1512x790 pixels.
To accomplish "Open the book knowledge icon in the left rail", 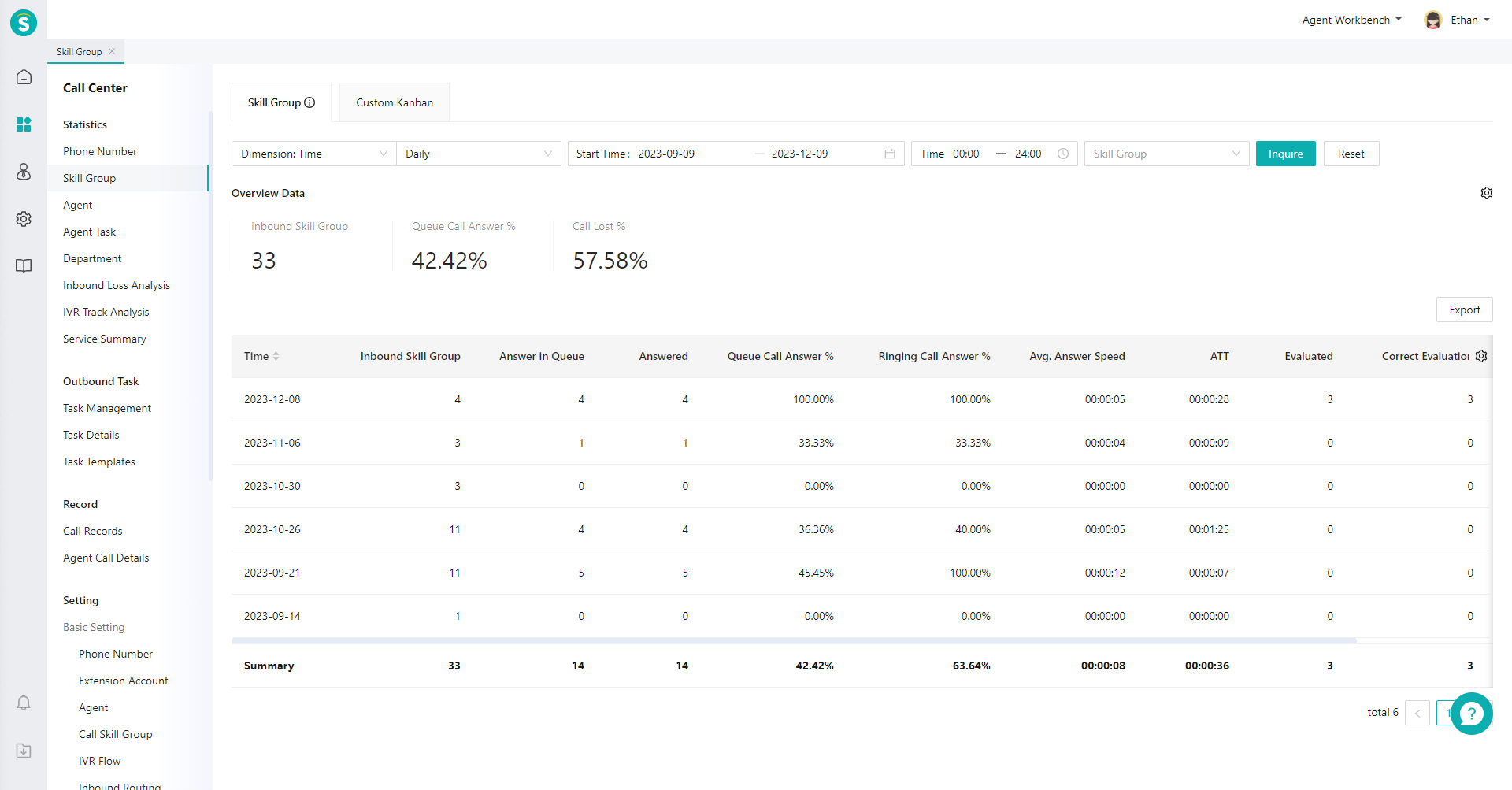I will [x=24, y=266].
